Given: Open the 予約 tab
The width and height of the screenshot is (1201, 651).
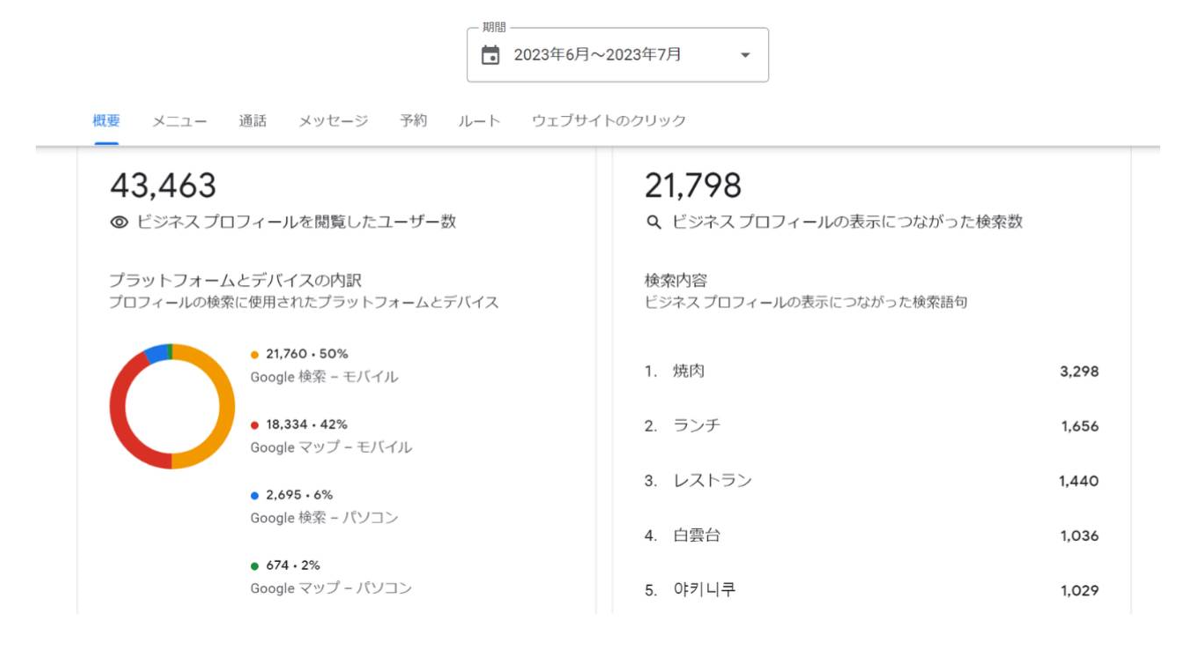Looking at the screenshot, I should tap(413, 121).
